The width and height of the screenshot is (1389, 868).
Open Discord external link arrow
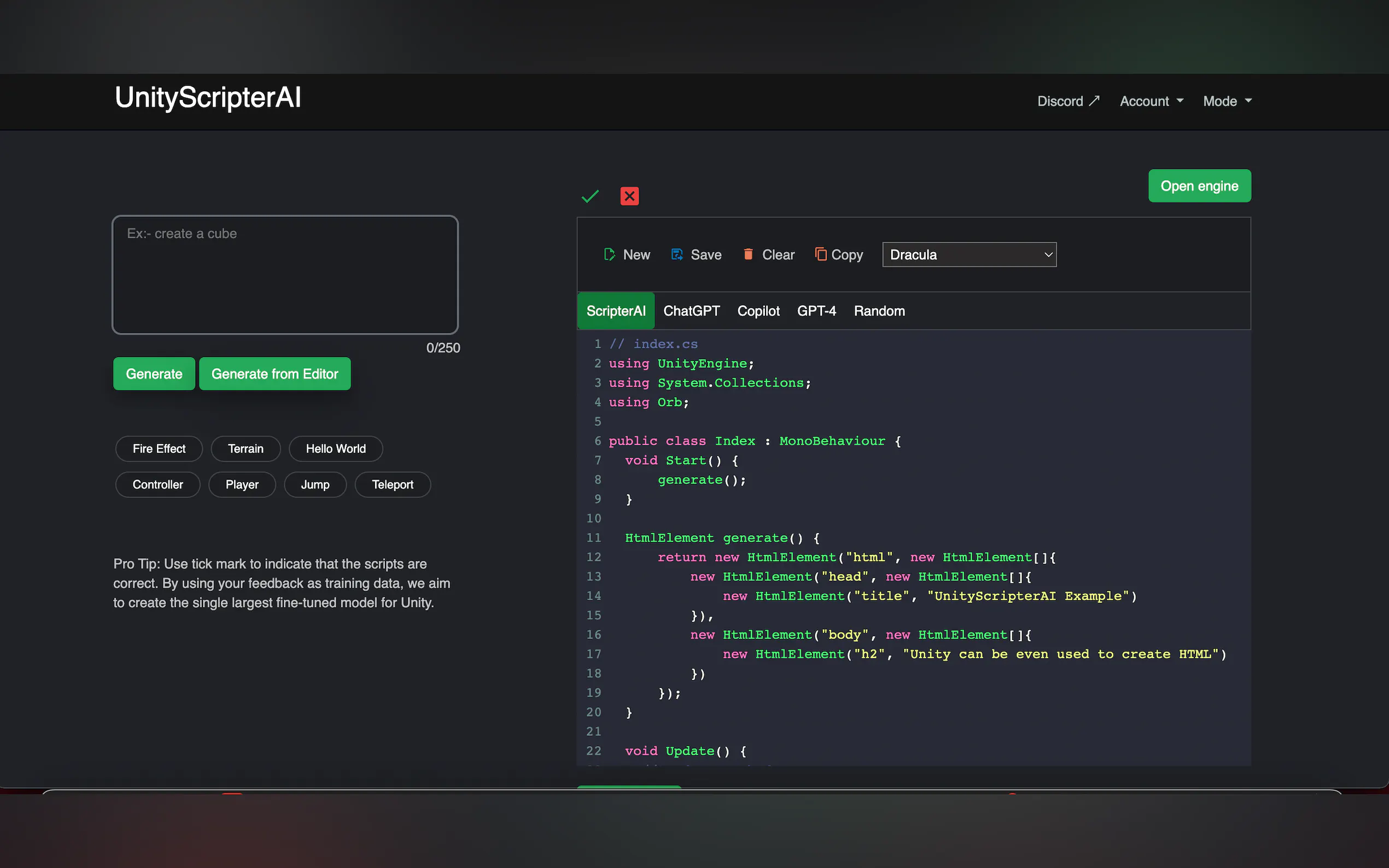(1094, 101)
